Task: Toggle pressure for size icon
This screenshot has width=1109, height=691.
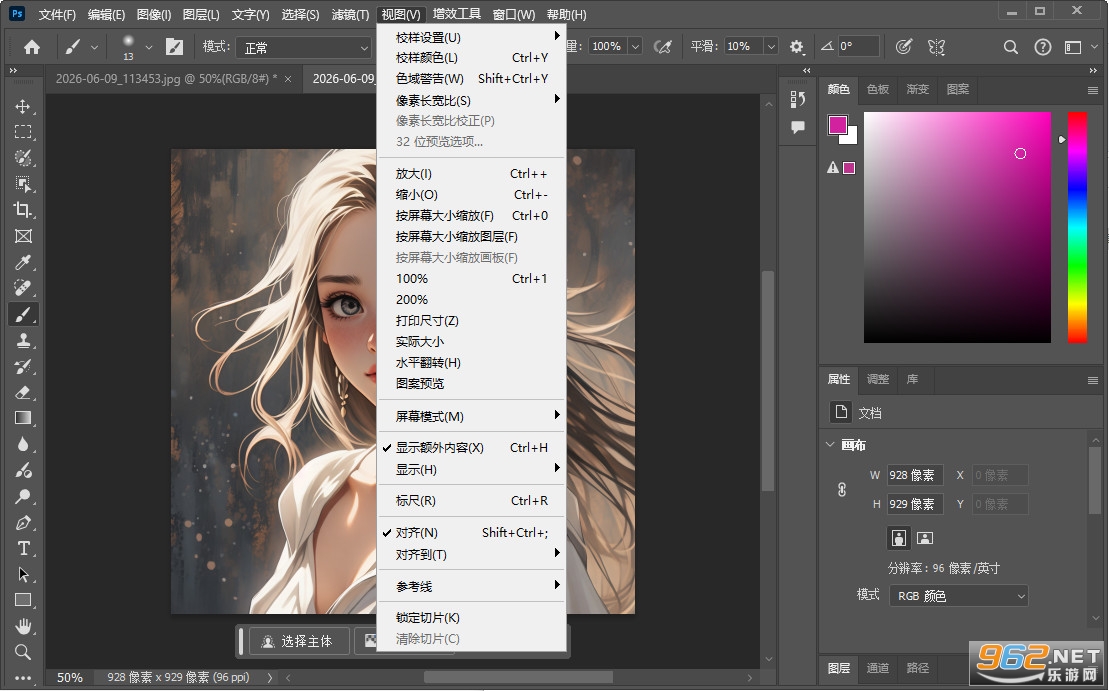Action: tap(903, 47)
